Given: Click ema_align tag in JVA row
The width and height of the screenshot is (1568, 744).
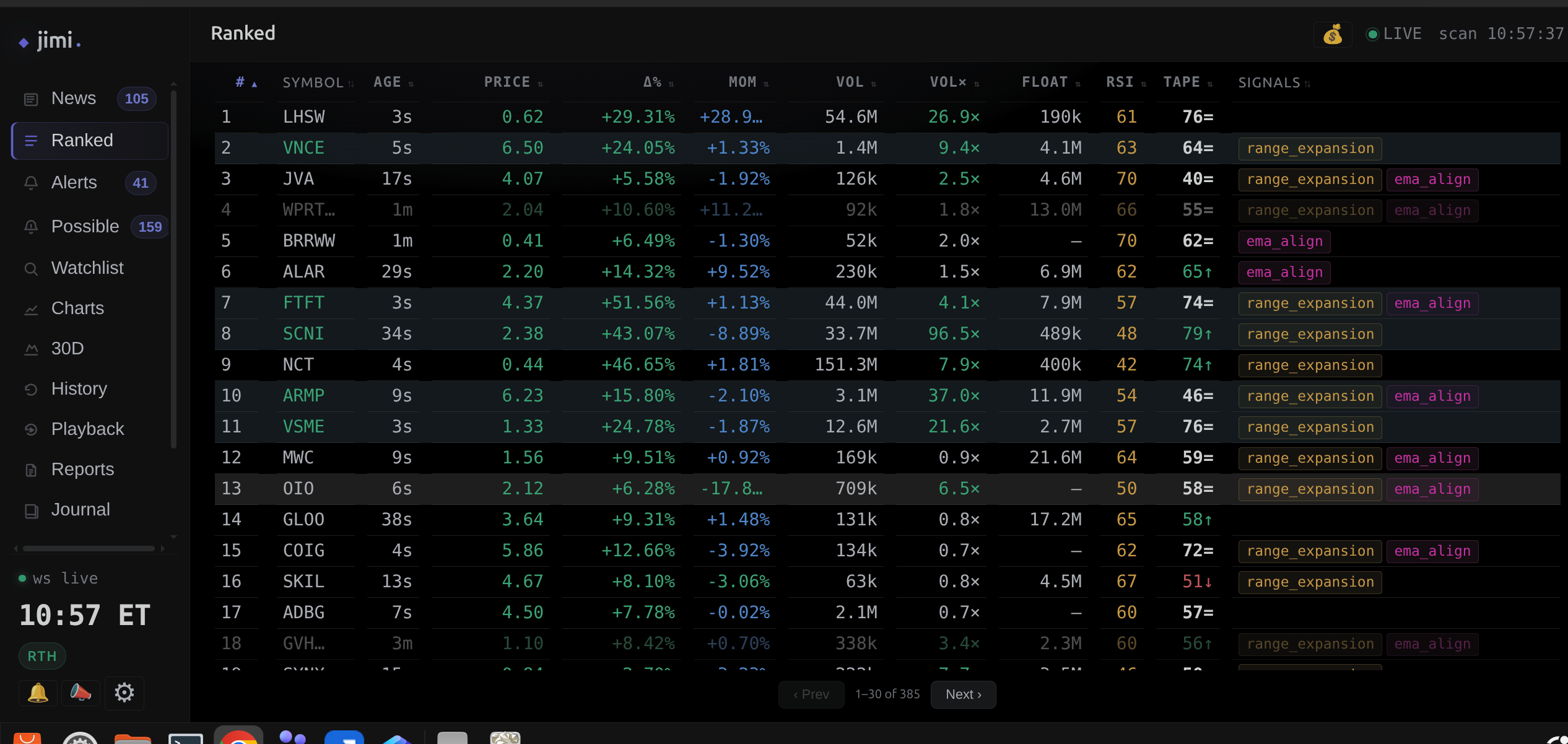Looking at the screenshot, I should click(1432, 180).
